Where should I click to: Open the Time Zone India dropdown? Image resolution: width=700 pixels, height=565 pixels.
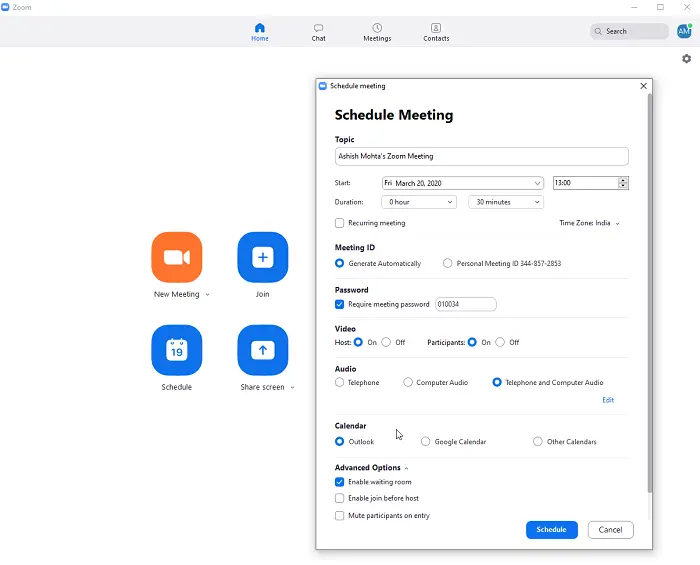589,223
